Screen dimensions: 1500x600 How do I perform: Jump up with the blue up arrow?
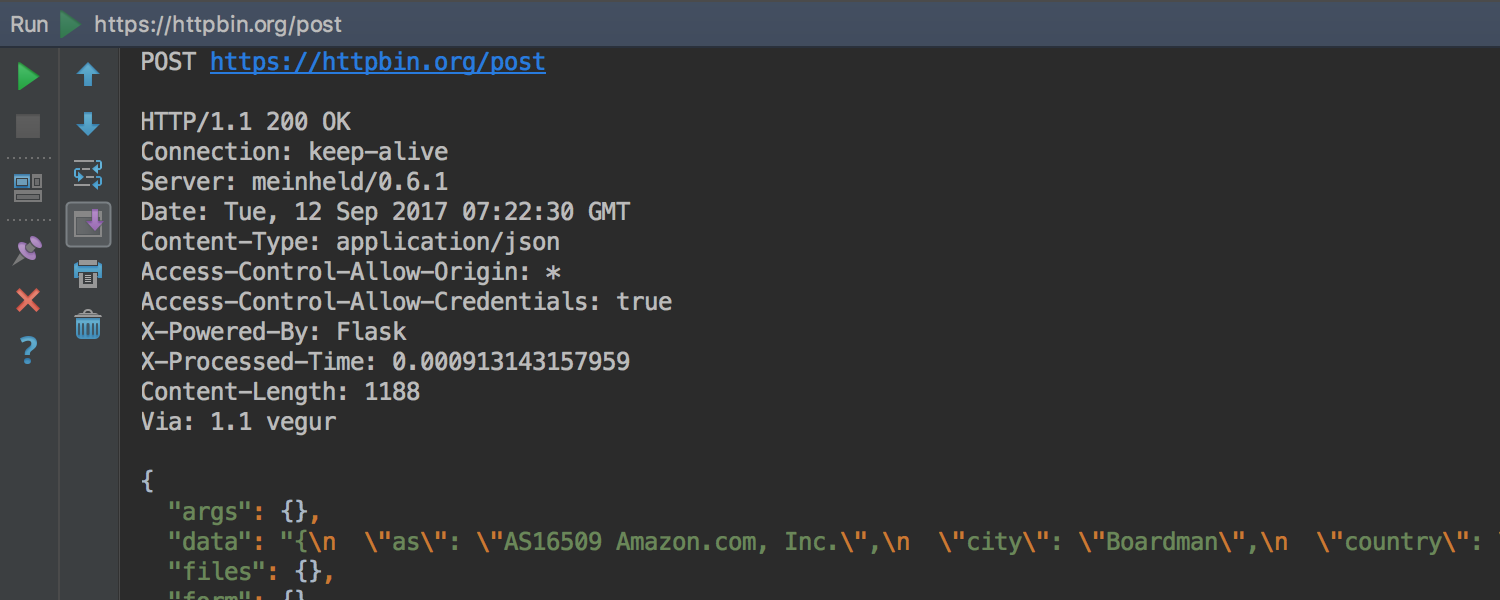[88, 74]
